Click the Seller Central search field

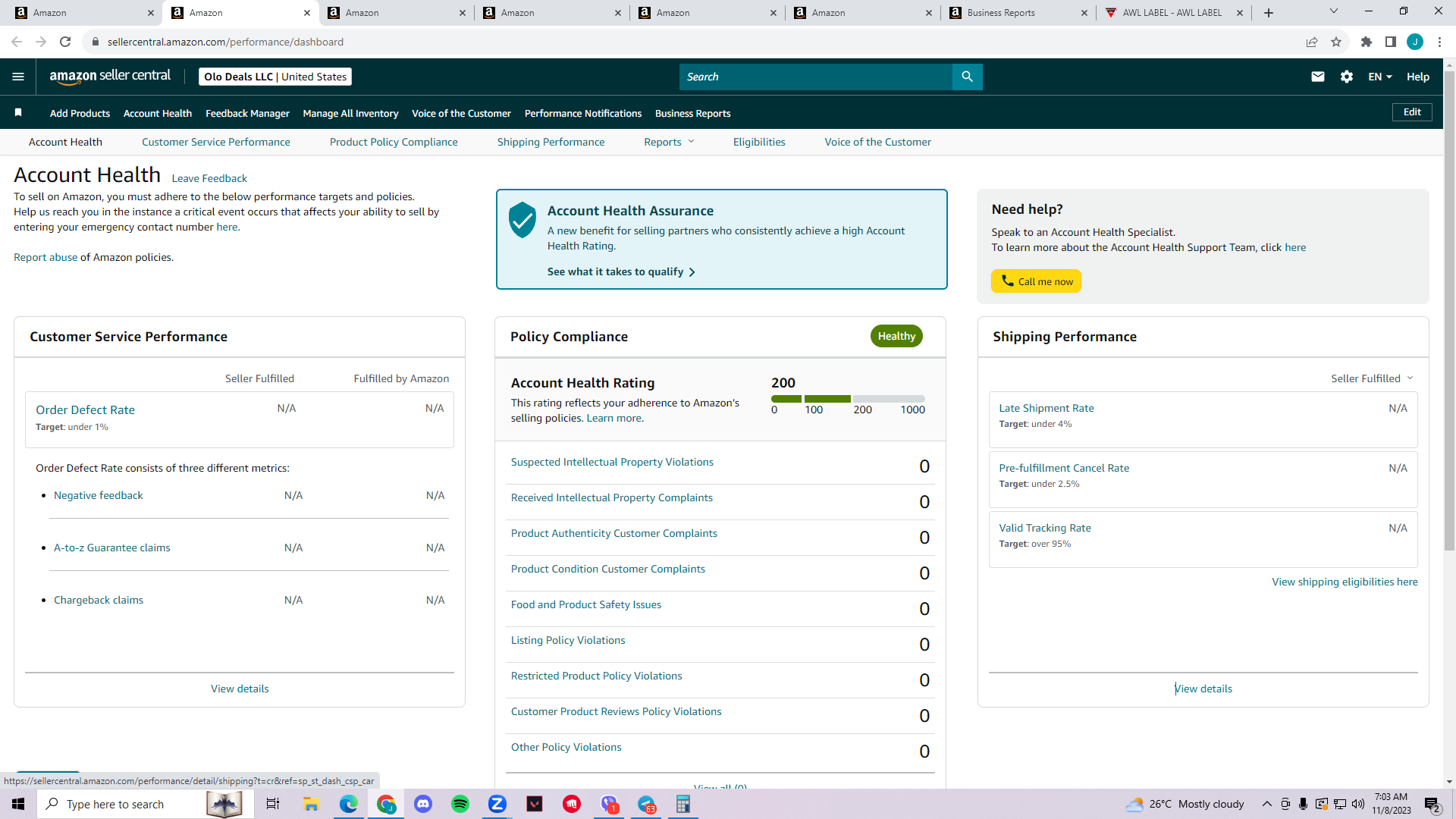816,77
